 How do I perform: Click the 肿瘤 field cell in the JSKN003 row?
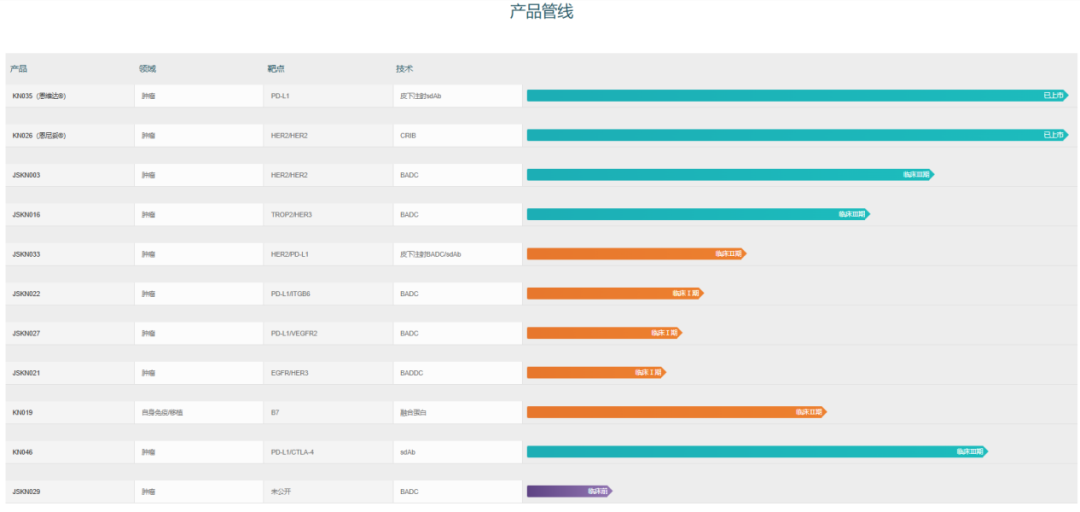tap(198, 175)
